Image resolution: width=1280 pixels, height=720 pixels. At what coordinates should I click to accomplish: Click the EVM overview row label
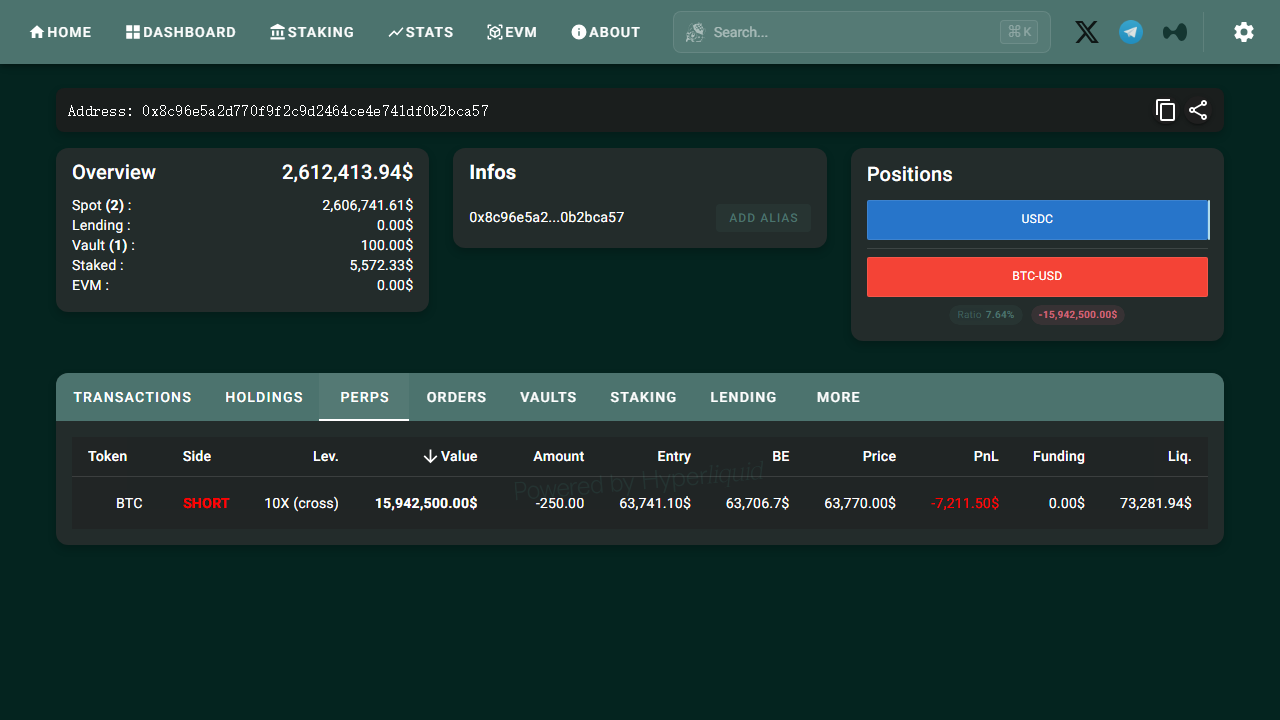tap(90, 285)
